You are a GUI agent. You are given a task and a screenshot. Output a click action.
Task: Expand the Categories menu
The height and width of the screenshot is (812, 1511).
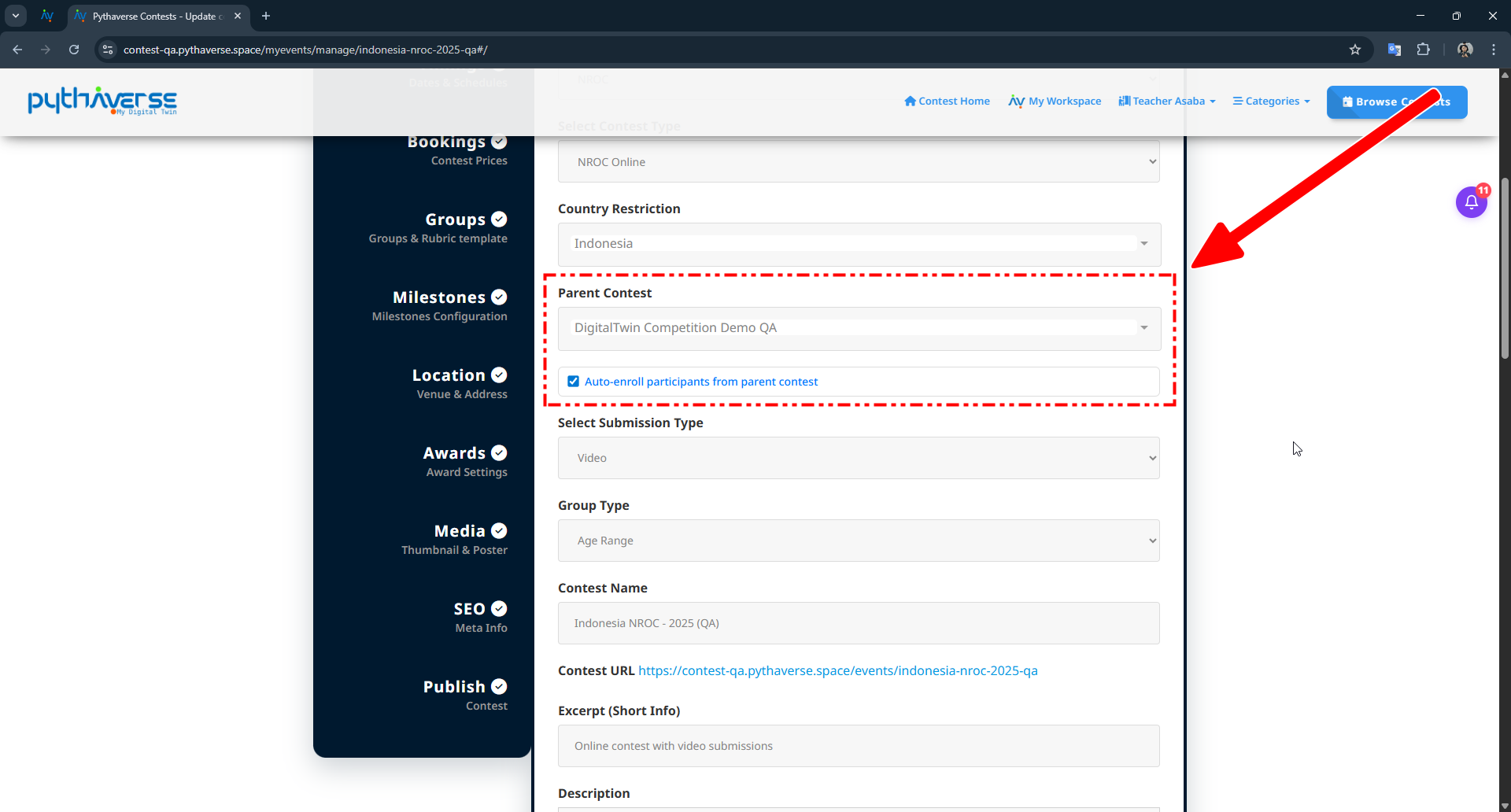click(1271, 101)
